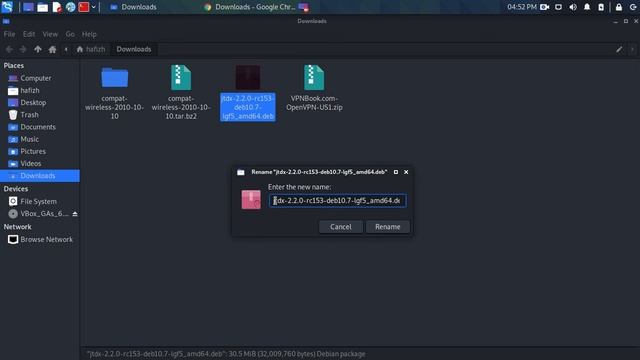
Task: Eject the VBox_GAs device
Action: coord(75,213)
